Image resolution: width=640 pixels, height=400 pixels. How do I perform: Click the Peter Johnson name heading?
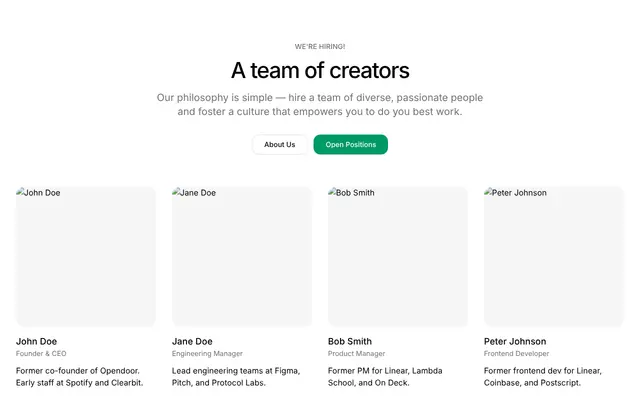pos(515,341)
